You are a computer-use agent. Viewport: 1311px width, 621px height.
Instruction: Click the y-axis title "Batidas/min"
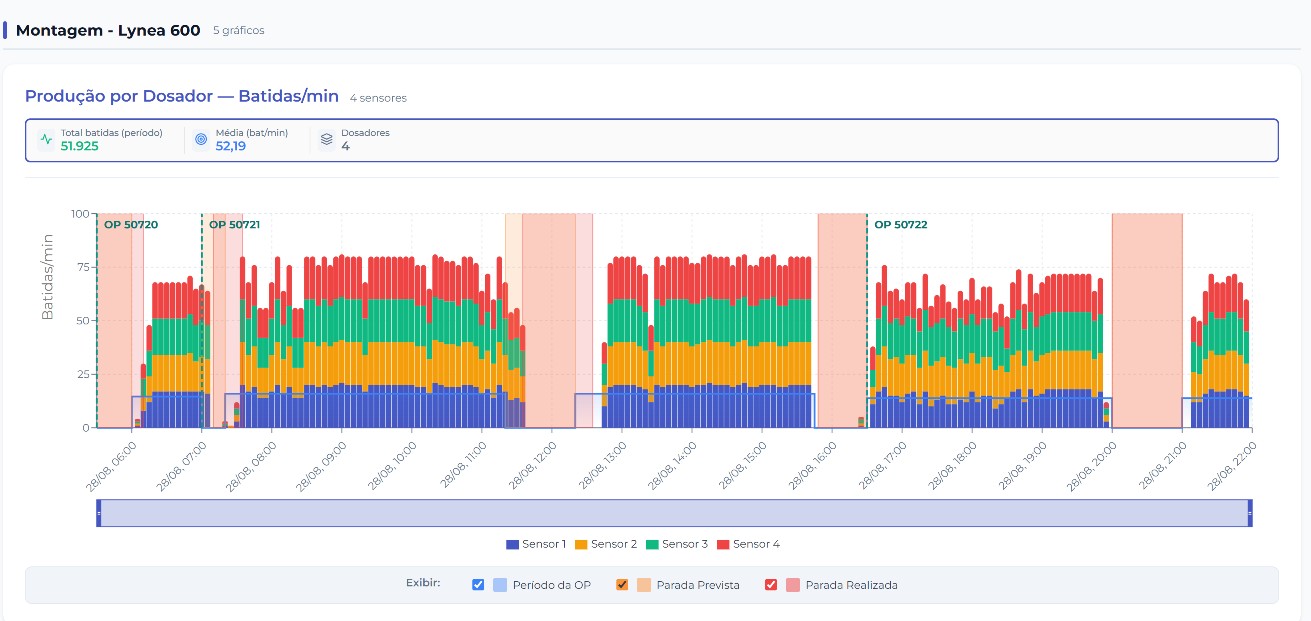(48, 276)
